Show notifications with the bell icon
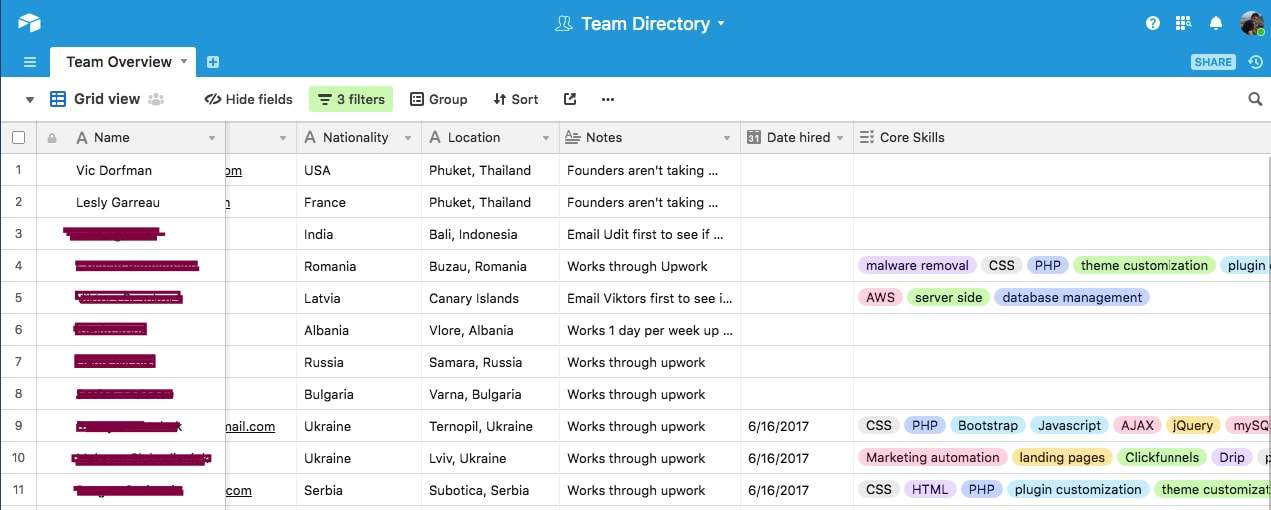This screenshot has width=1271, height=510. (x=1216, y=23)
